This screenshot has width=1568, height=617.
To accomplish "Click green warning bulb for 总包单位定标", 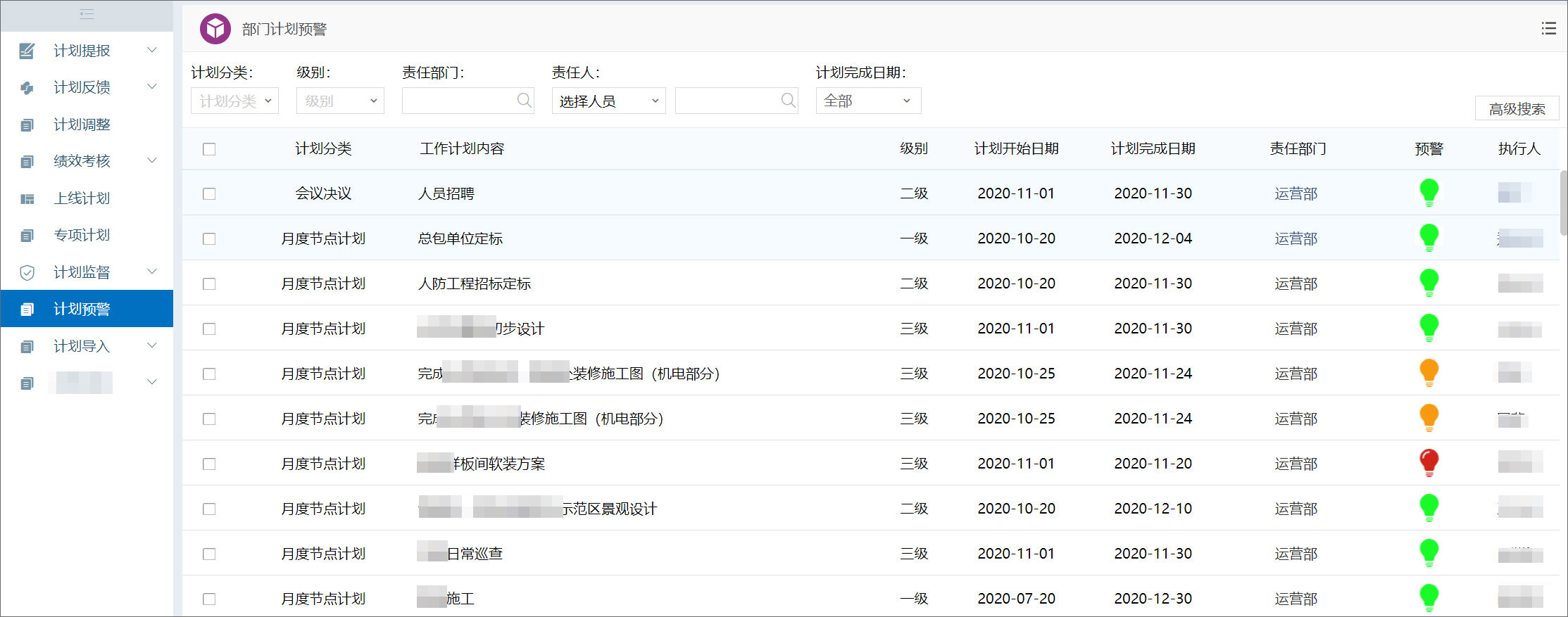I will [1429, 238].
